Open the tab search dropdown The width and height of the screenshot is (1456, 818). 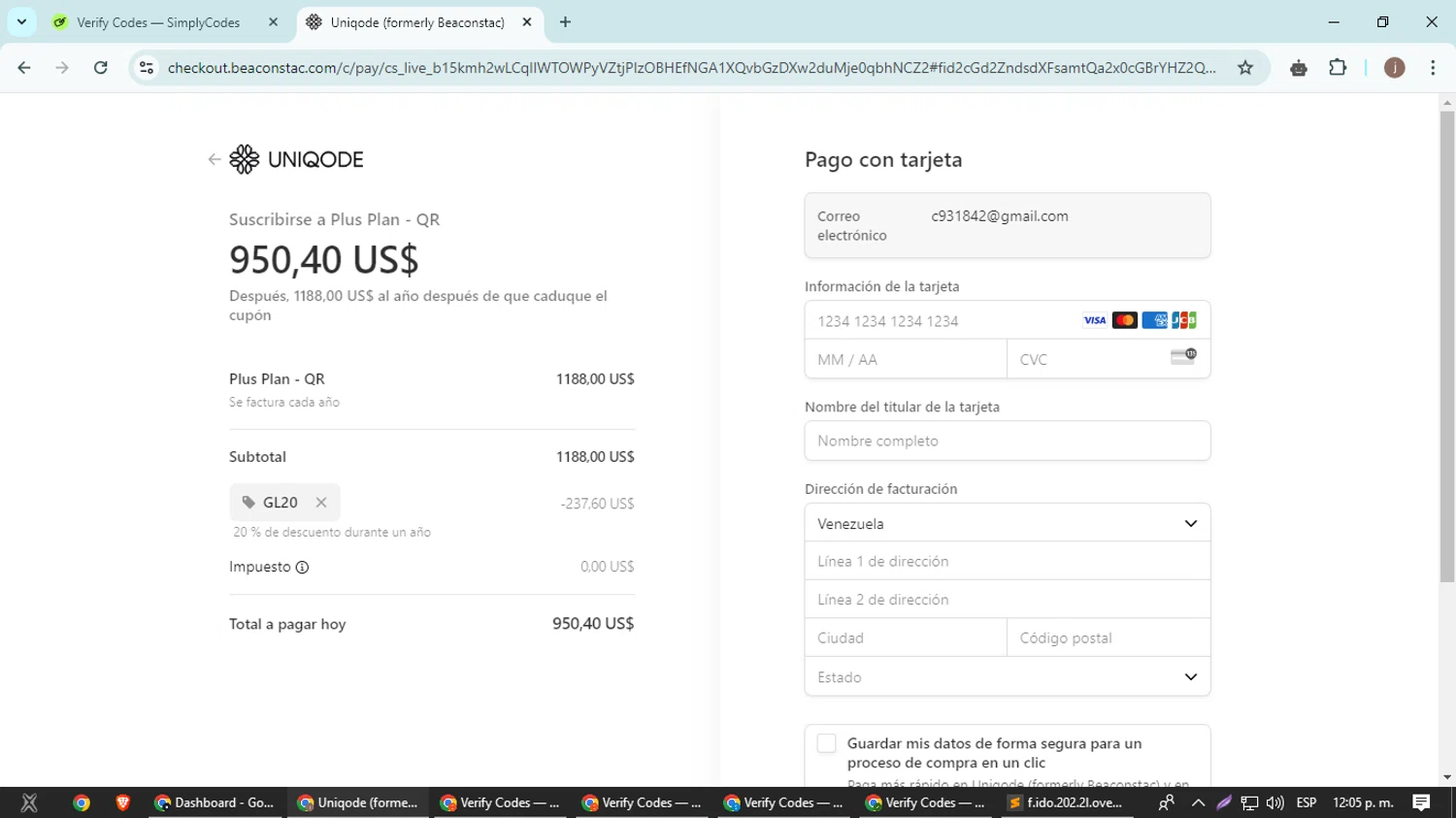pyautogui.click(x=21, y=21)
